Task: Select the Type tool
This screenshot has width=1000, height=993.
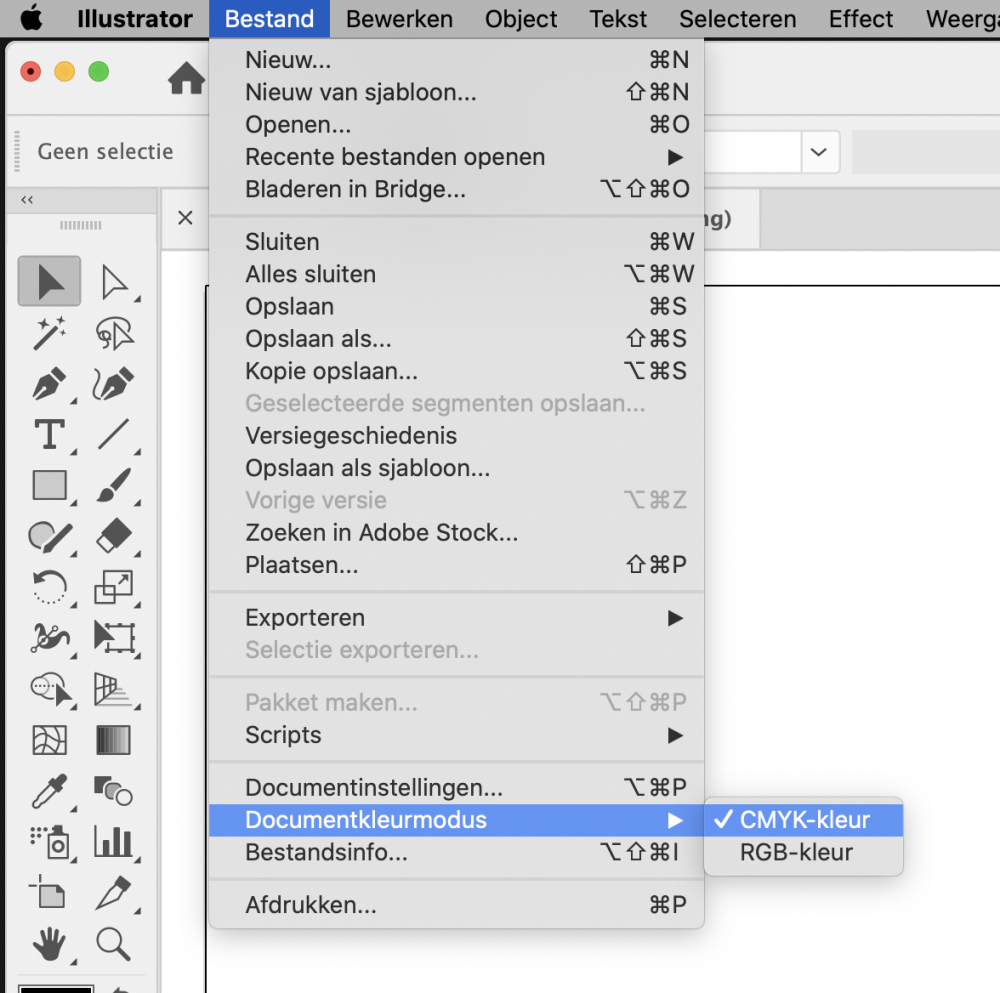Action: pyautogui.click(x=49, y=434)
